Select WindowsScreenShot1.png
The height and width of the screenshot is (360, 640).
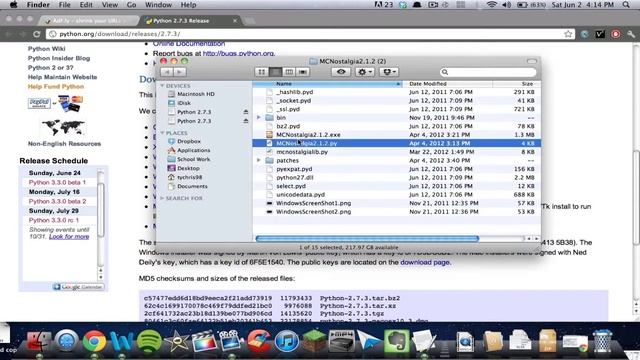313,203
